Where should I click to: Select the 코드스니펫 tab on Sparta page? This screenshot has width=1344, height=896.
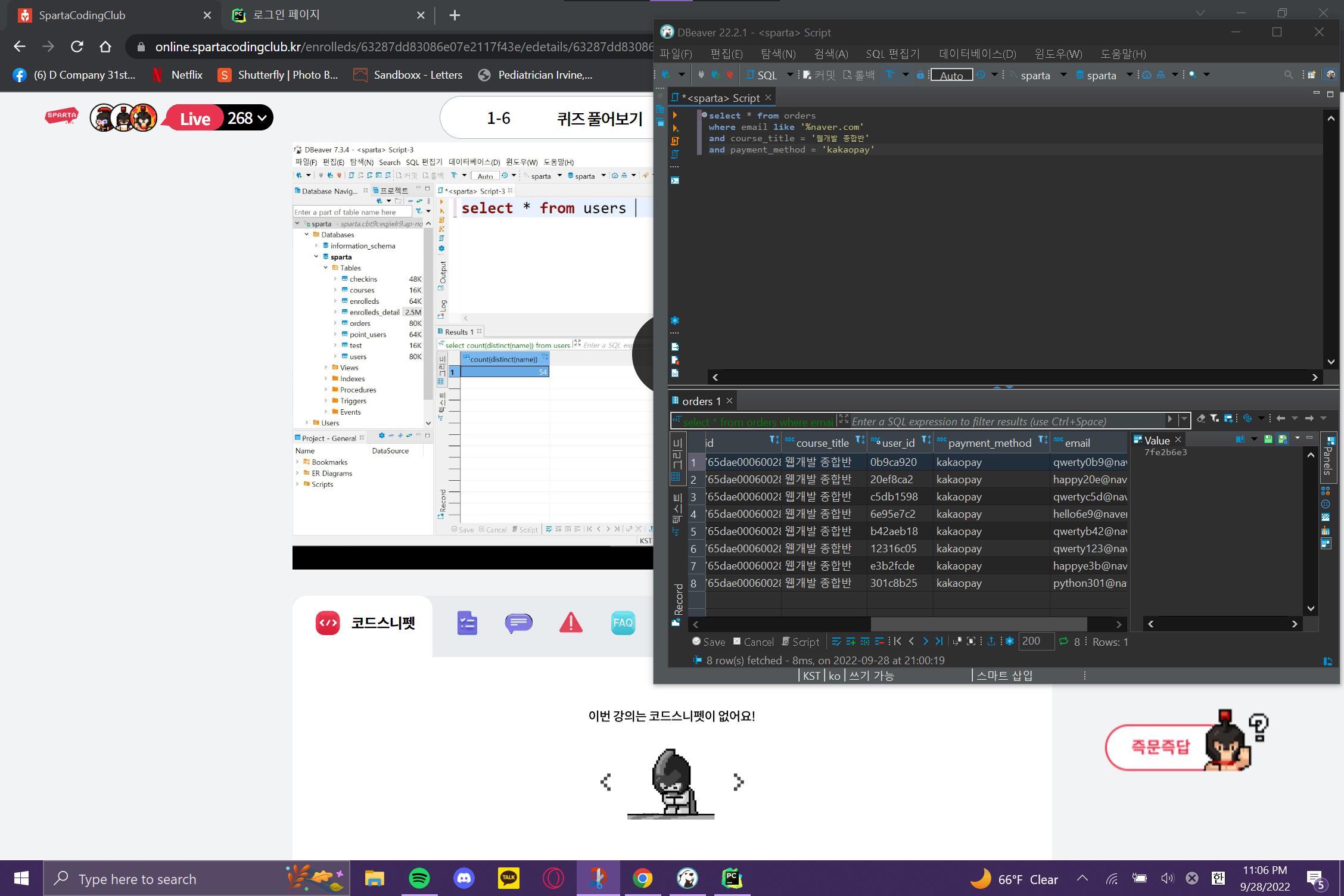pyautogui.click(x=364, y=623)
